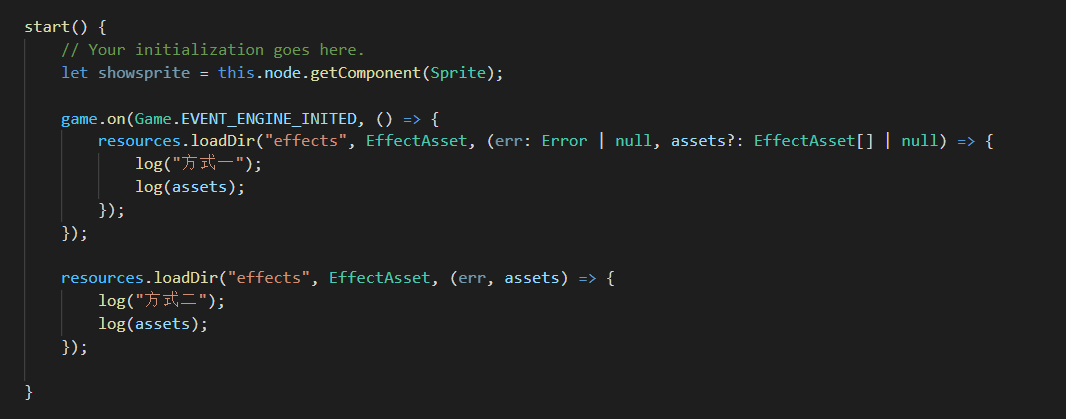This screenshot has width=1066, height=419.
Task: Click the game identifier before .on
Action: pyautogui.click(x=79, y=118)
